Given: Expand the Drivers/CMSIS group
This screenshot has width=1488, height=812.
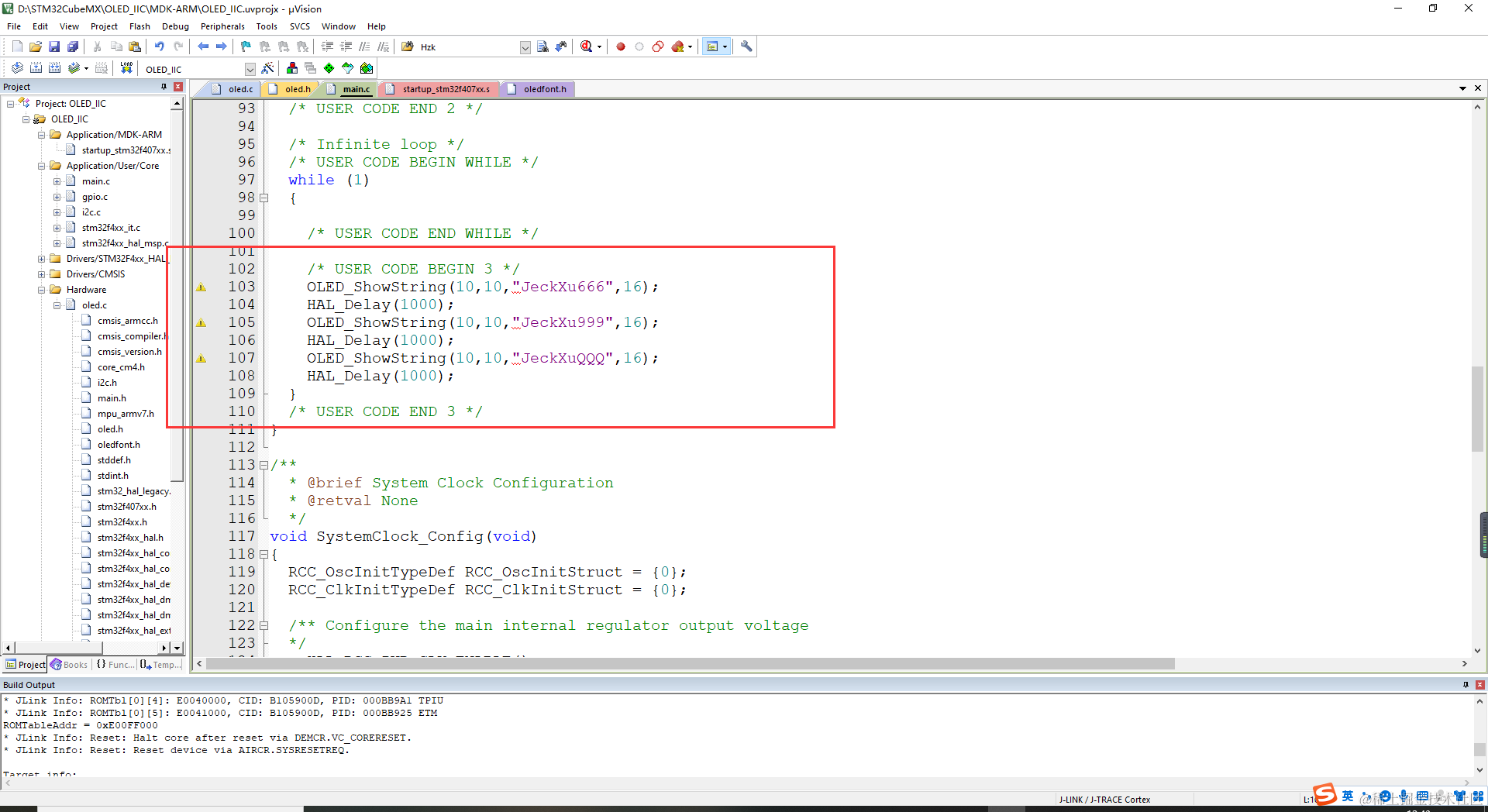Looking at the screenshot, I should click(x=42, y=274).
